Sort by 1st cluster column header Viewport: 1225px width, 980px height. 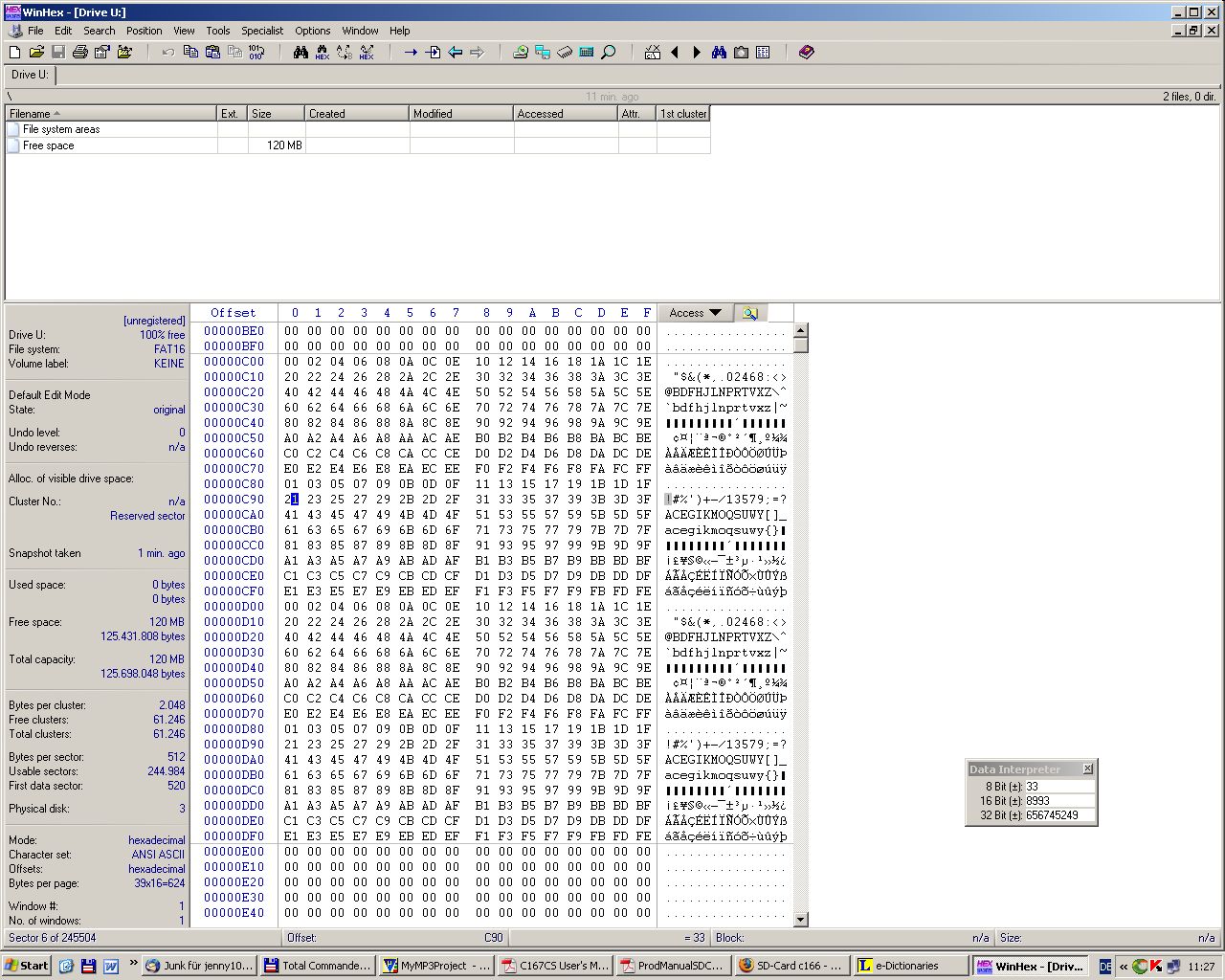[683, 113]
